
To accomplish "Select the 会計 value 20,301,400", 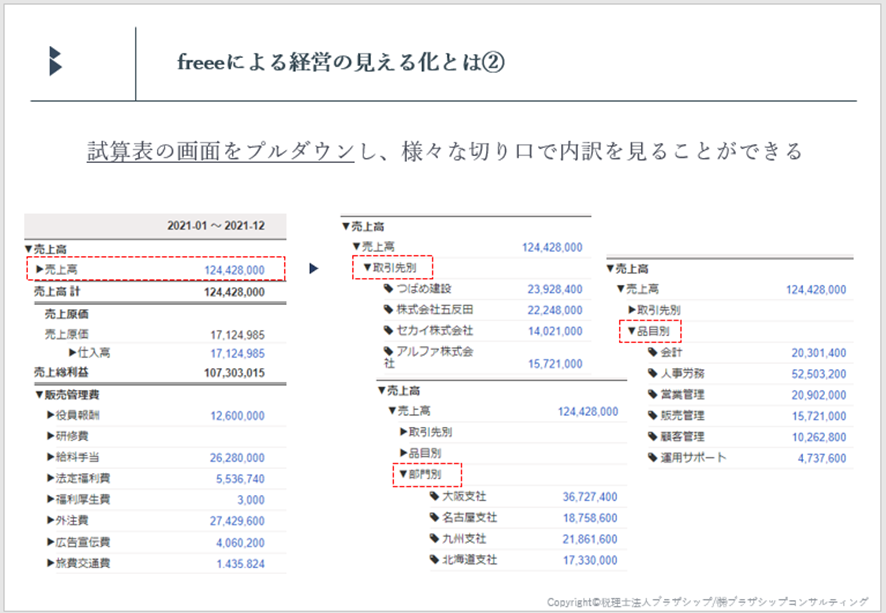I will pos(819,353).
